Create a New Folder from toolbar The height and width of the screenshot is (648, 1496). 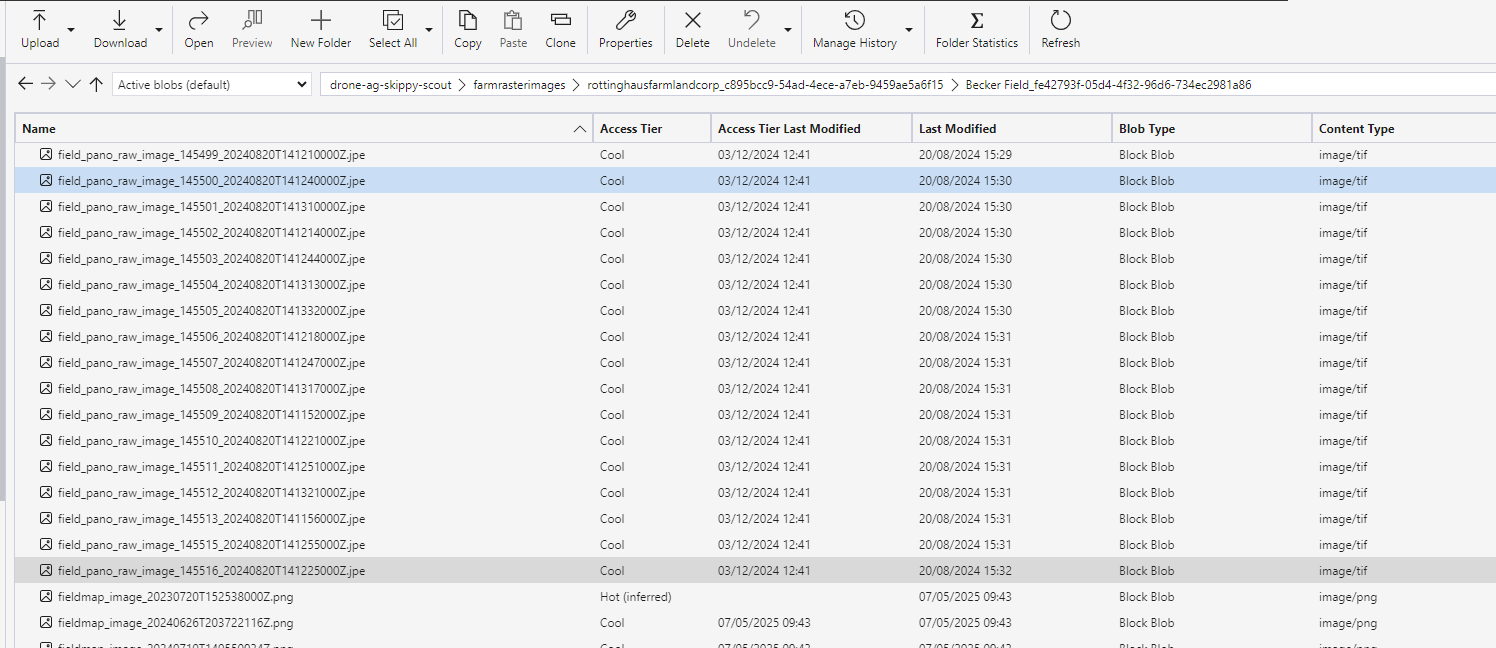321,29
